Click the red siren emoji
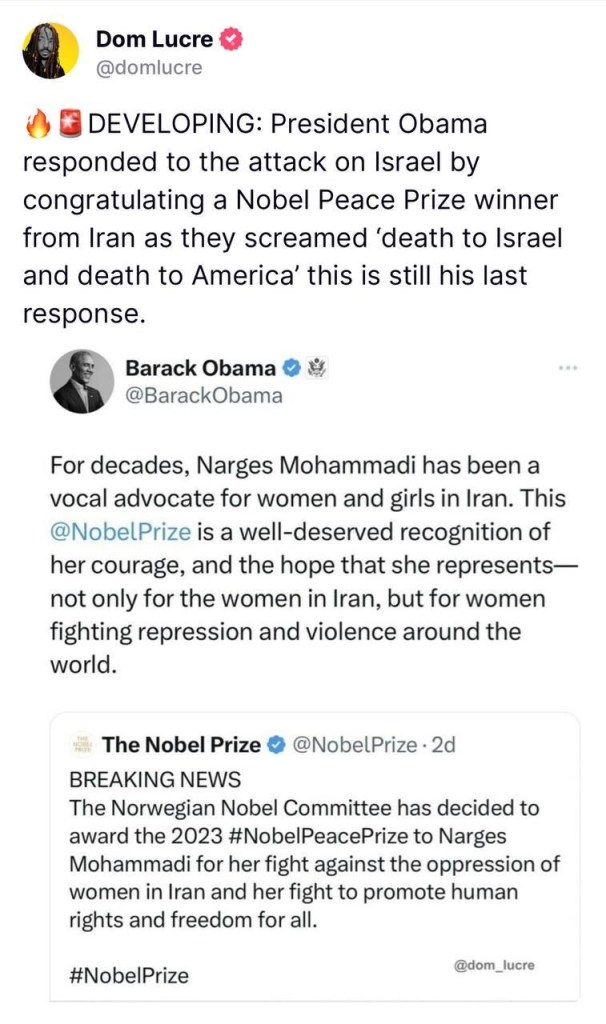The width and height of the screenshot is (606, 1024). coord(69,124)
